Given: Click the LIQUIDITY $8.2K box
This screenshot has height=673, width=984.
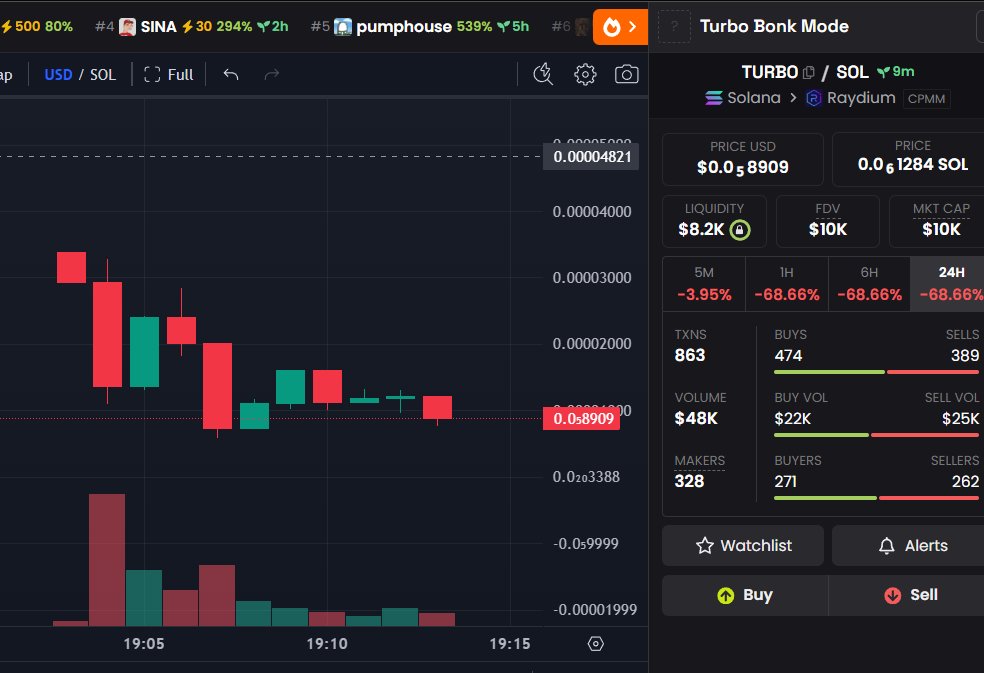Looking at the screenshot, I should coord(714,222).
